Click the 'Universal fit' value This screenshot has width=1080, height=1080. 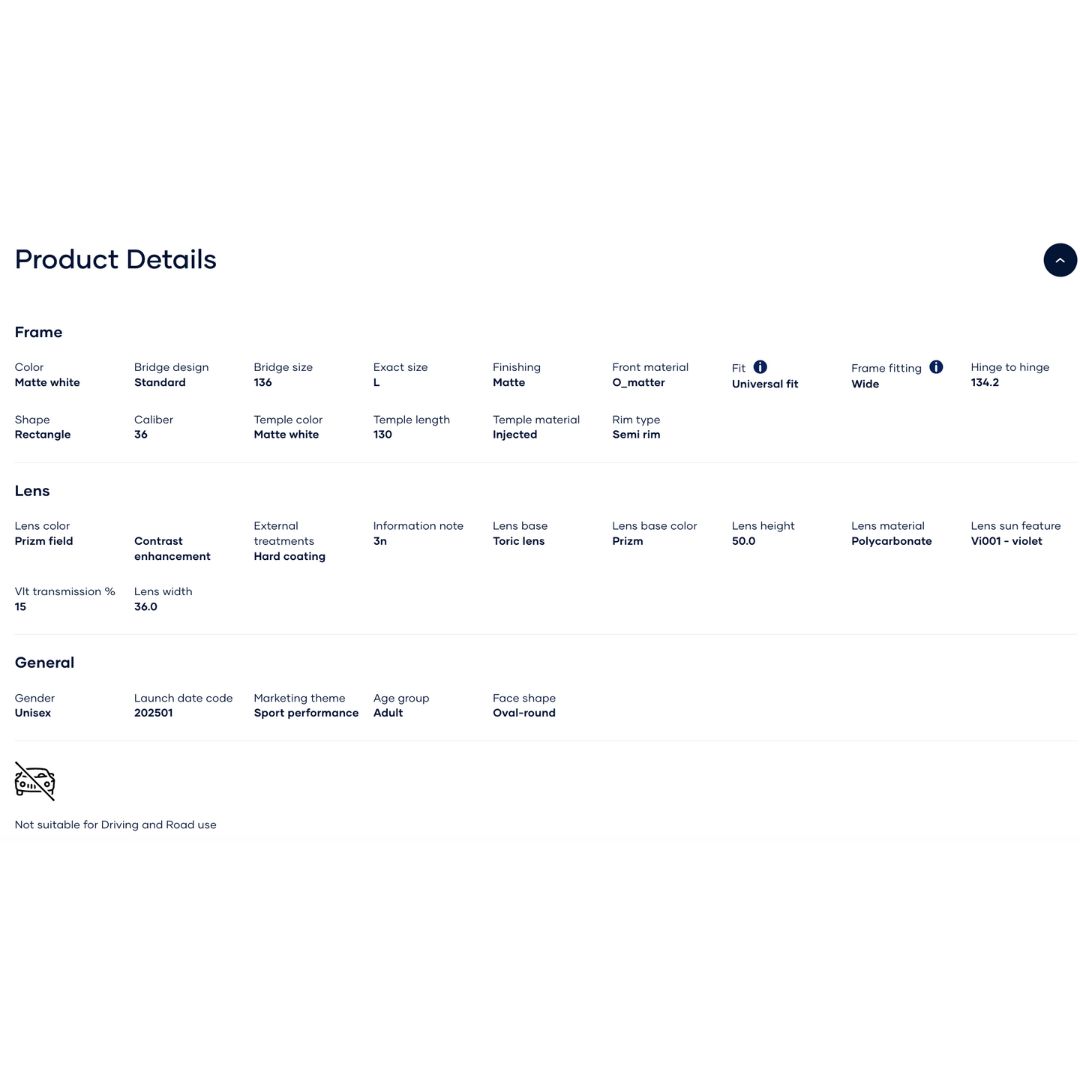click(x=765, y=384)
